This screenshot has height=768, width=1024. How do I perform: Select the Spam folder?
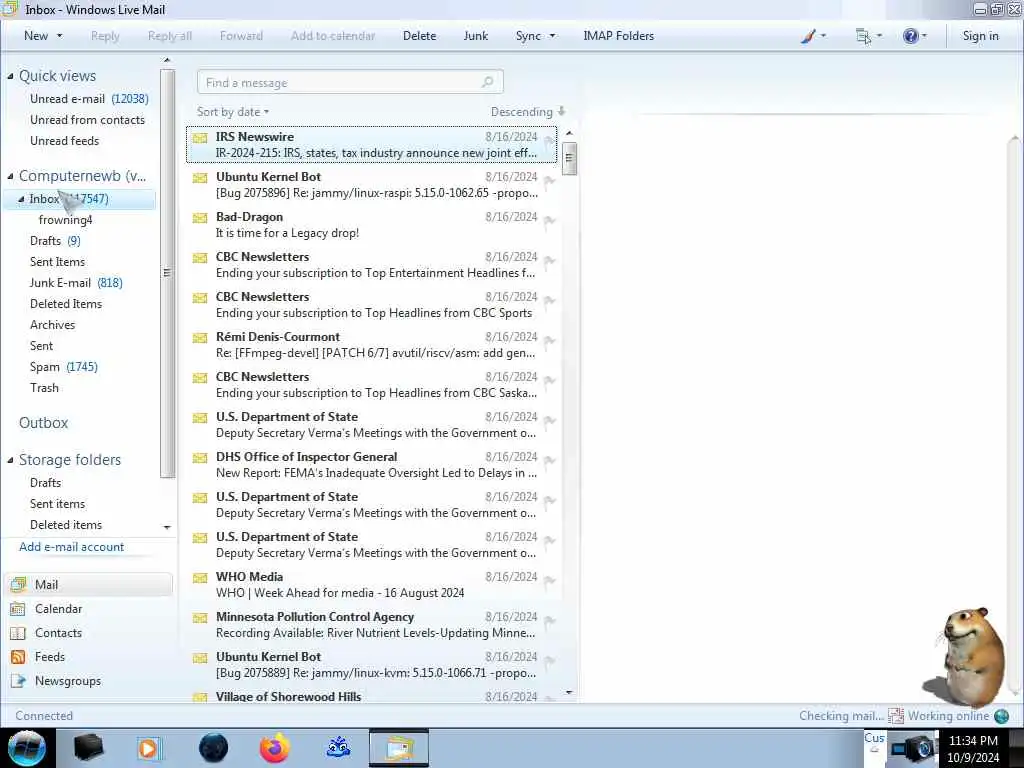63,367
